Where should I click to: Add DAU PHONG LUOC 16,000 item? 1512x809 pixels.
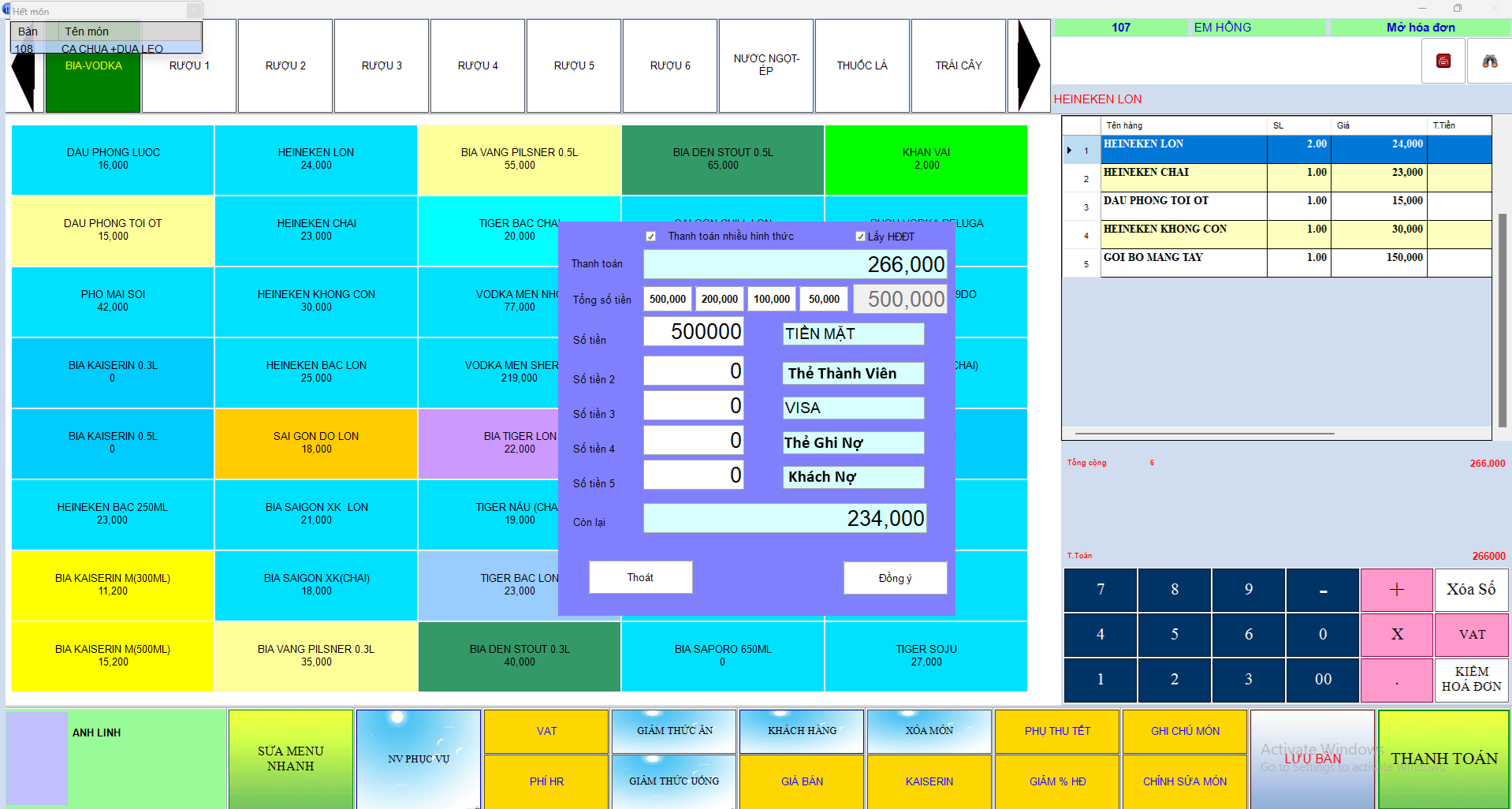[x=113, y=159]
